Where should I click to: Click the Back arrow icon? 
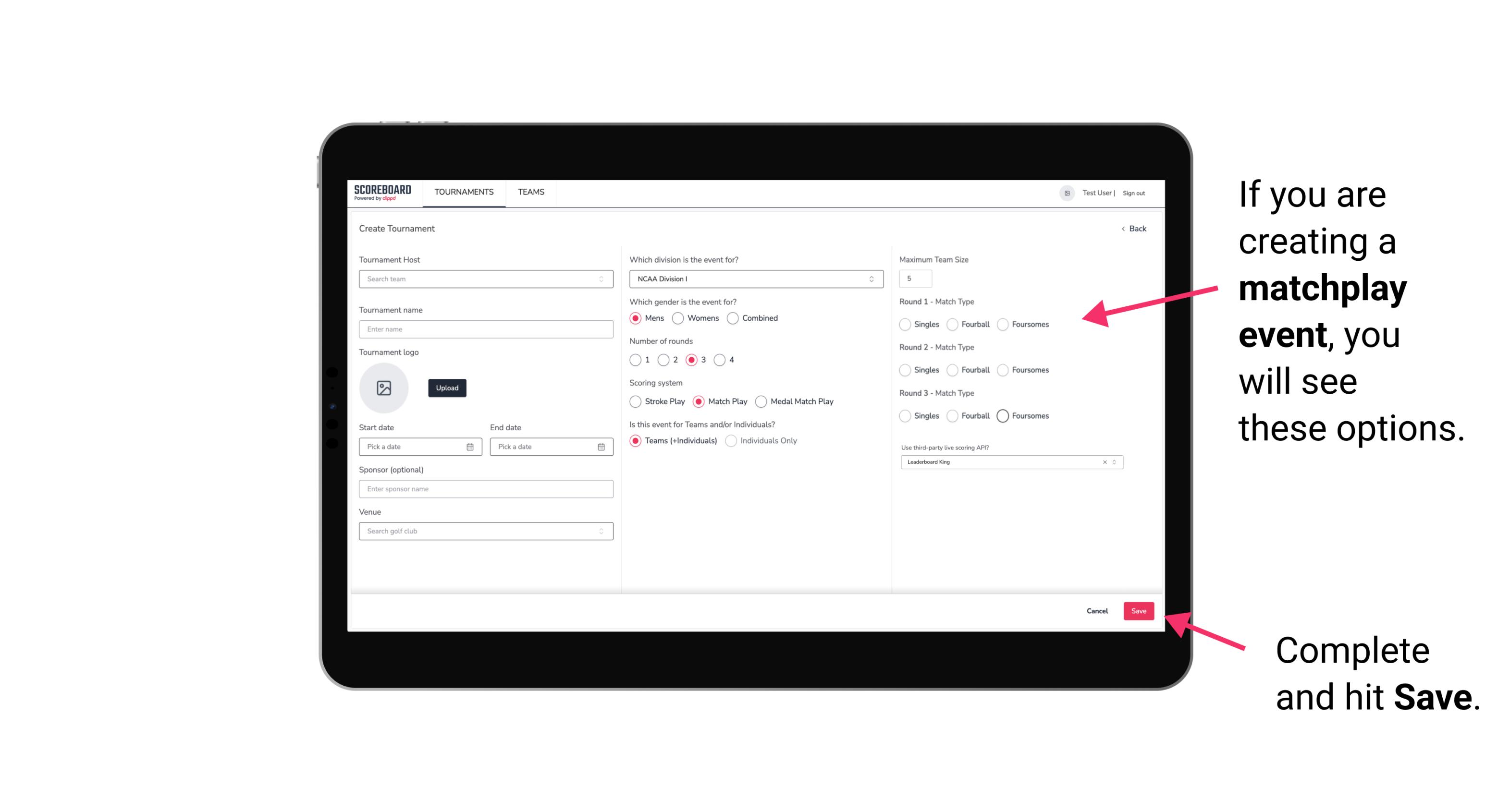click(1123, 229)
